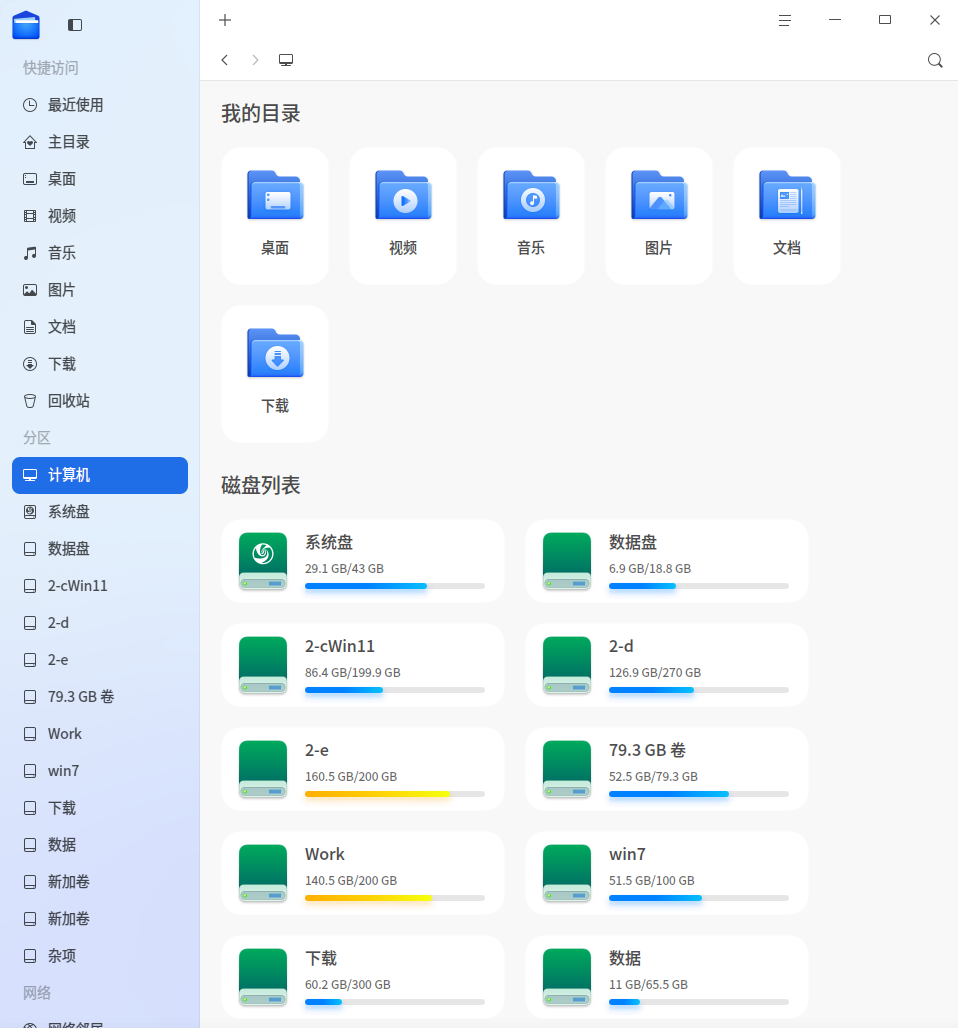Click the Work drive icon in disk list
The image size is (958, 1028).
pos(263,873)
